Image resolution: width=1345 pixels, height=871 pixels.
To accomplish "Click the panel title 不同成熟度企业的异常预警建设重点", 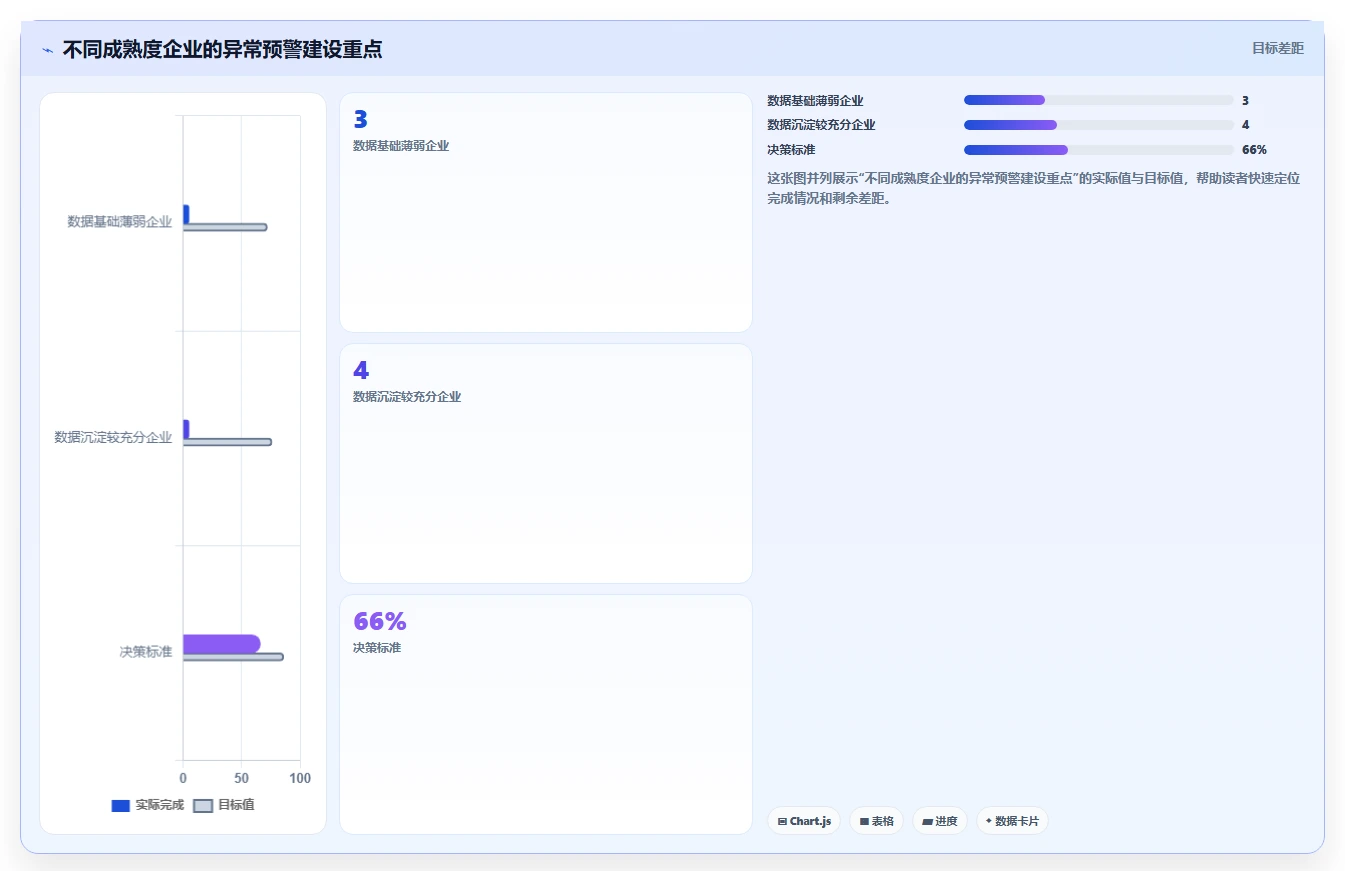I will click(x=222, y=49).
